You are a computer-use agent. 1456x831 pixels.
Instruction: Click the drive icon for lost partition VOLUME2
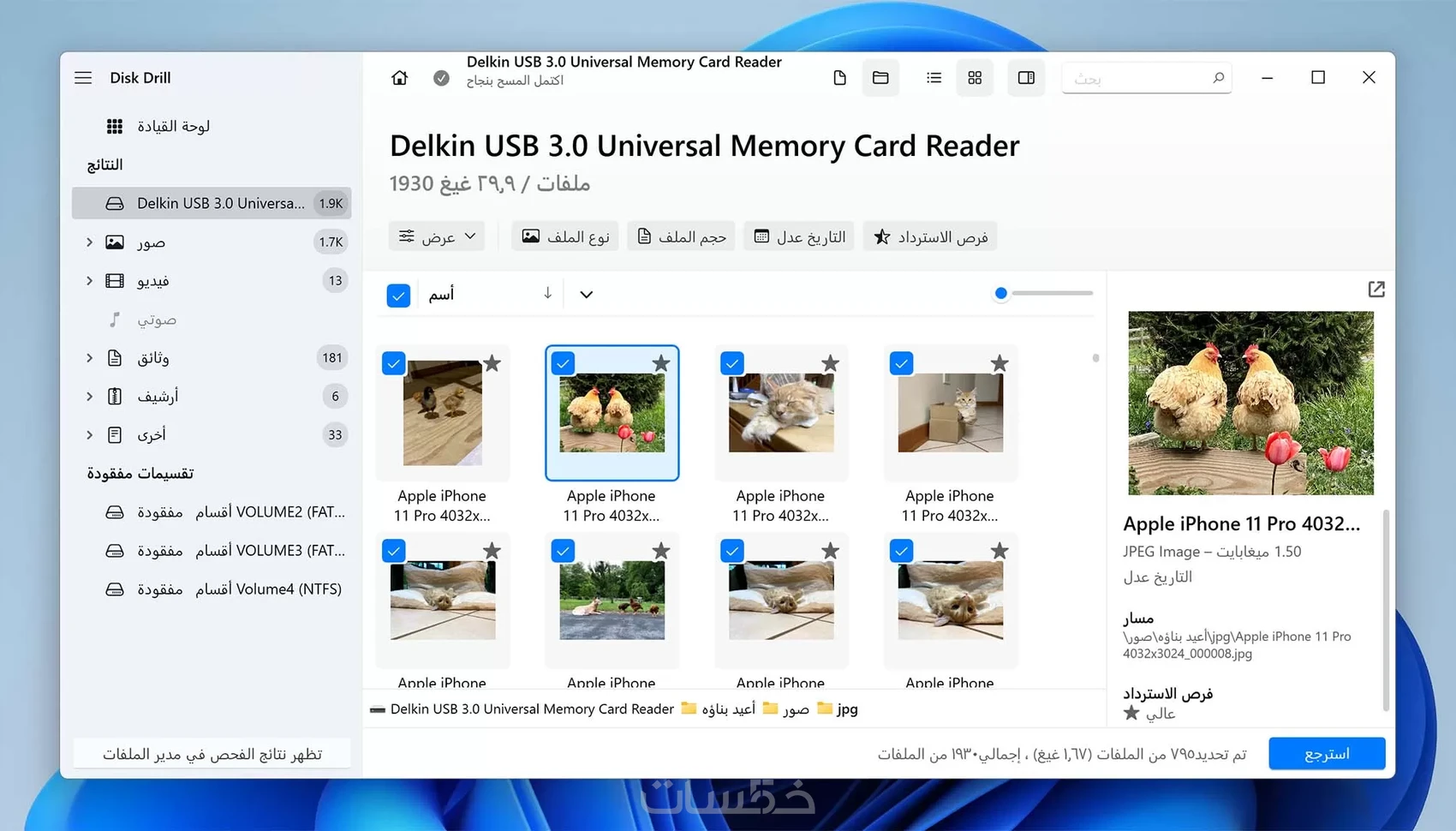[x=114, y=512]
